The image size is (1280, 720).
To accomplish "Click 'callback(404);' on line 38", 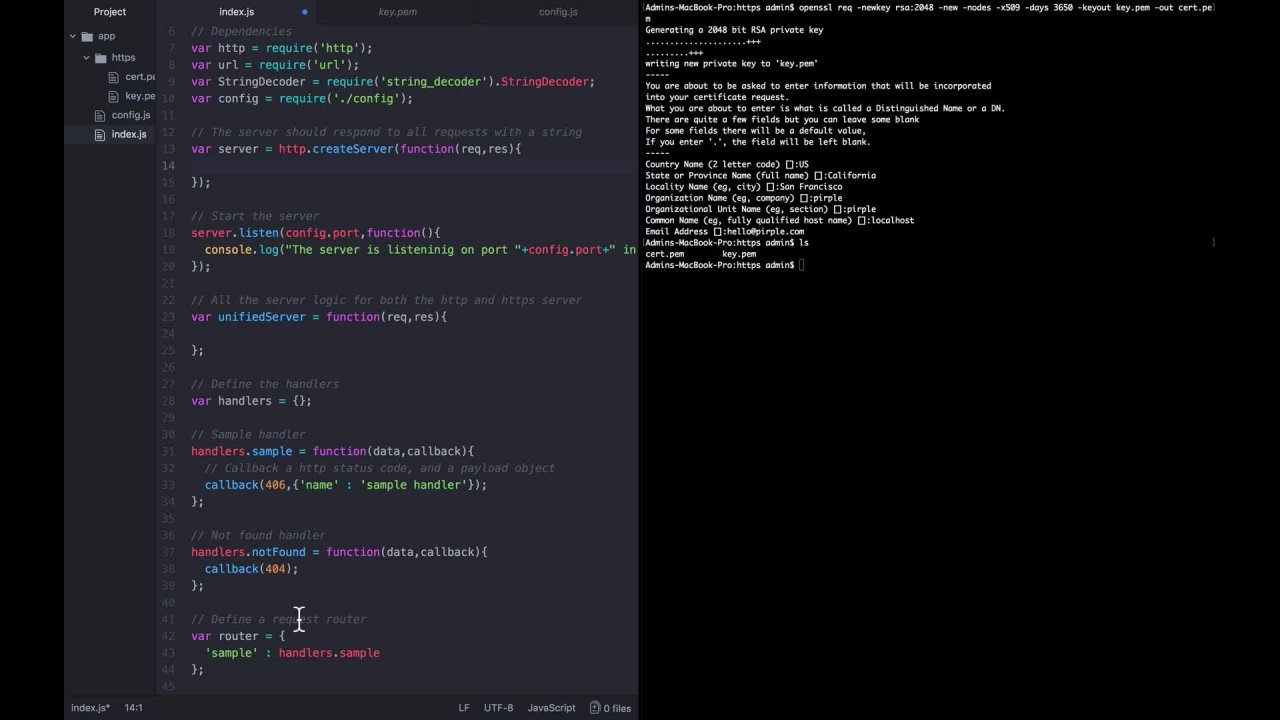I will click(x=251, y=569).
